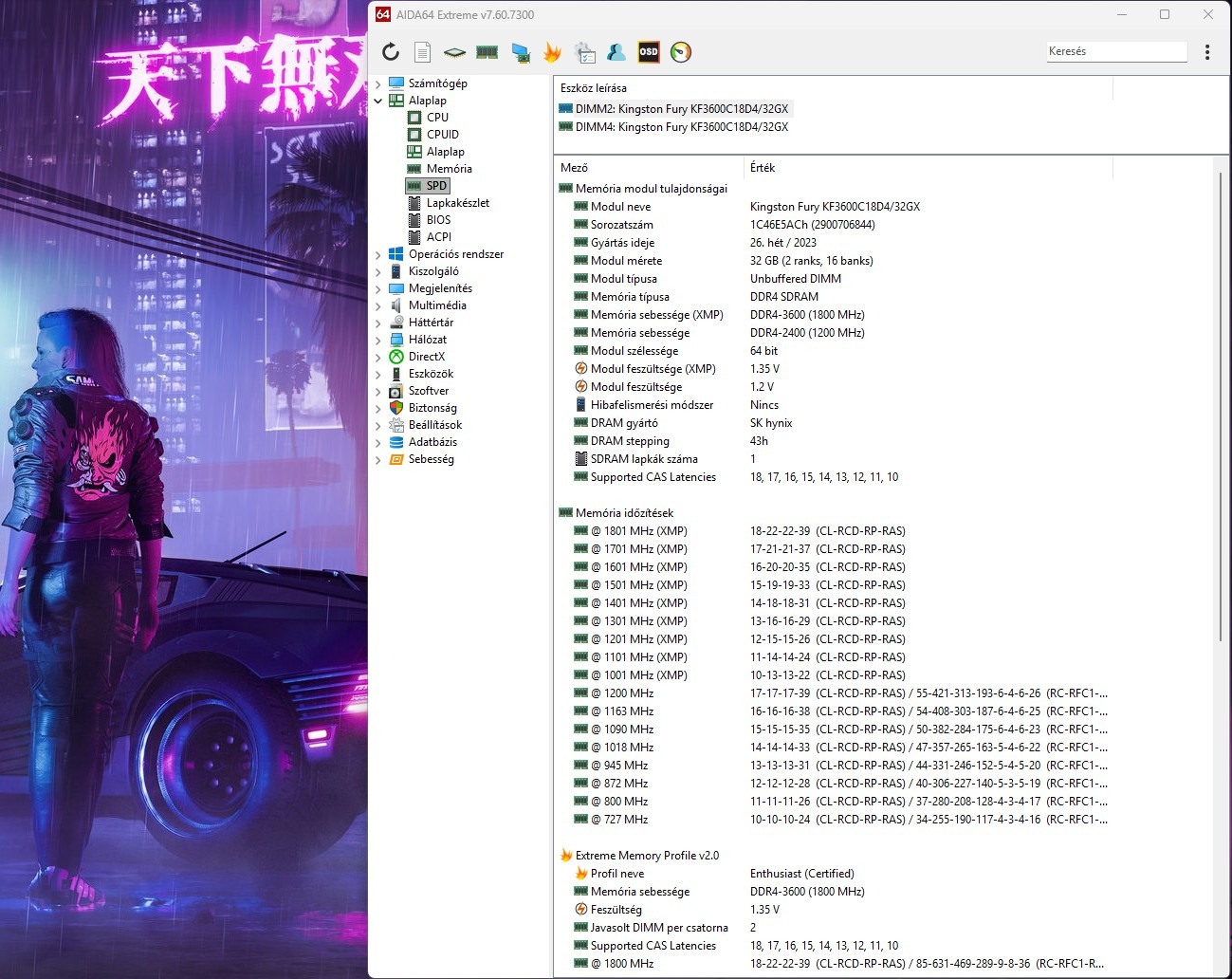The height and width of the screenshot is (979, 1232).
Task: Select CPU in the tree
Action: click(x=437, y=118)
